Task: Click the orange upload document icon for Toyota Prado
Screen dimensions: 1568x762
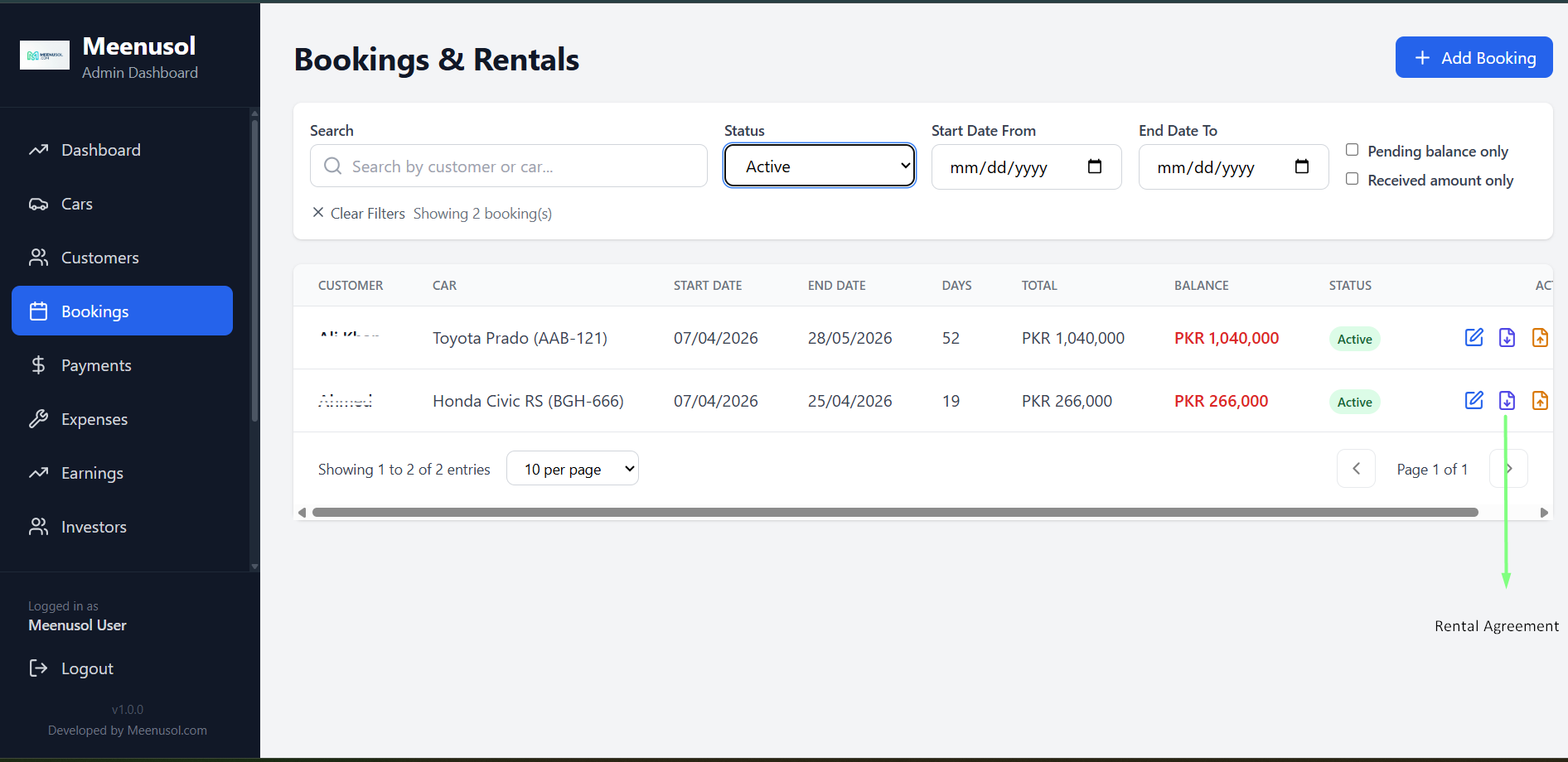Action: click(x=1540, y=337)
